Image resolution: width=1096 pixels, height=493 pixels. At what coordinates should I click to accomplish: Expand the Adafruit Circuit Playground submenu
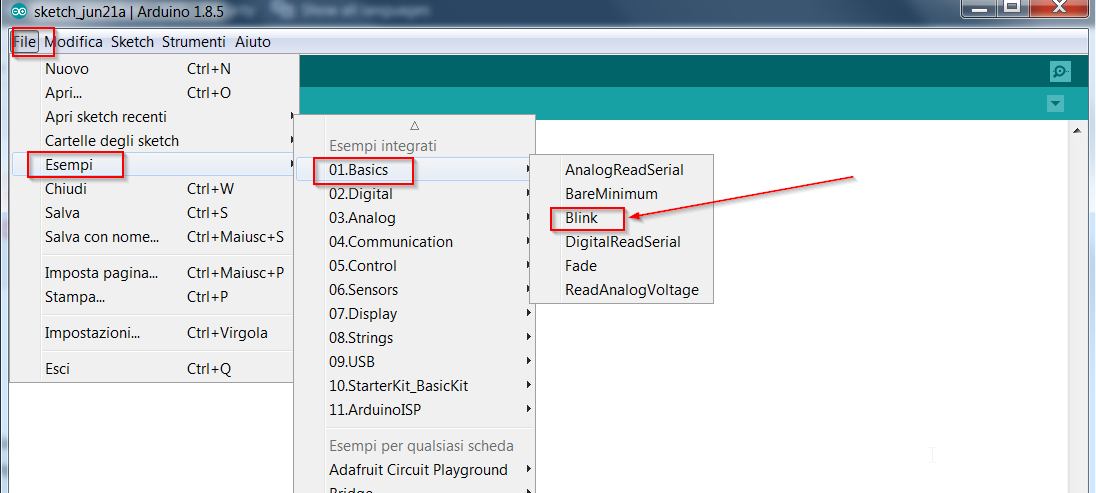418,470
